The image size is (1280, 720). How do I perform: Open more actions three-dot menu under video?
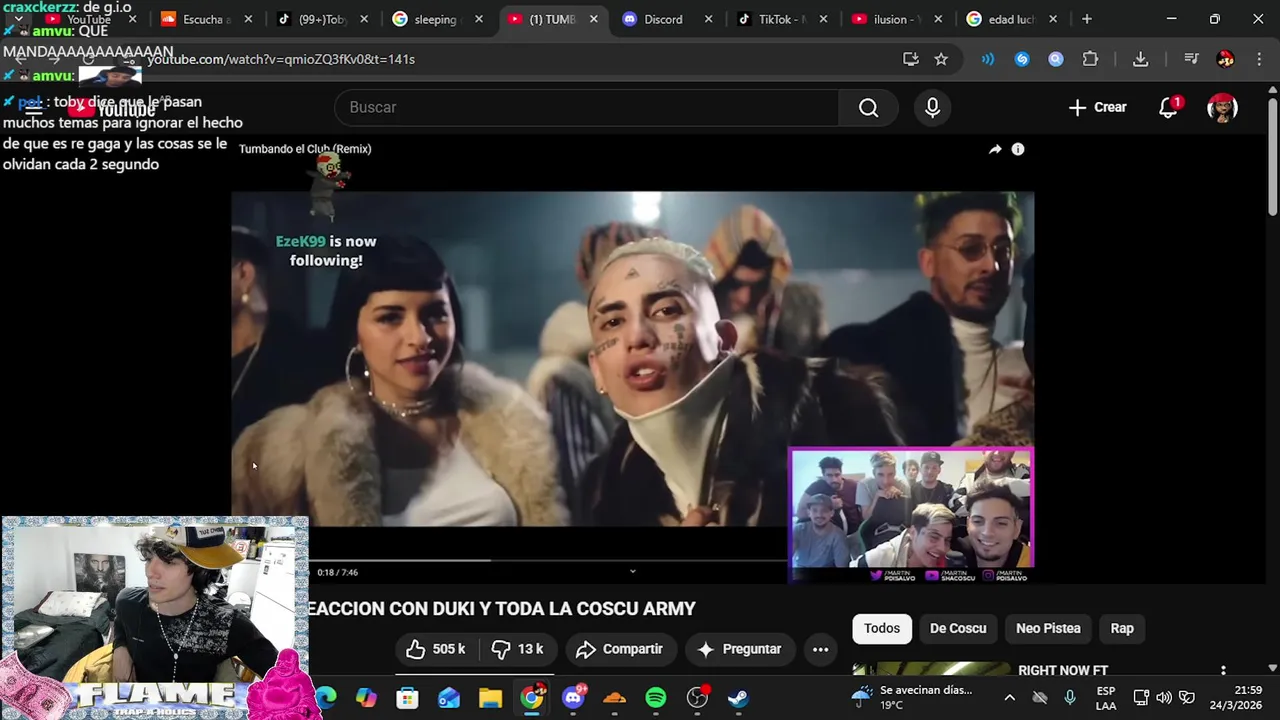(x=820, y=649)
